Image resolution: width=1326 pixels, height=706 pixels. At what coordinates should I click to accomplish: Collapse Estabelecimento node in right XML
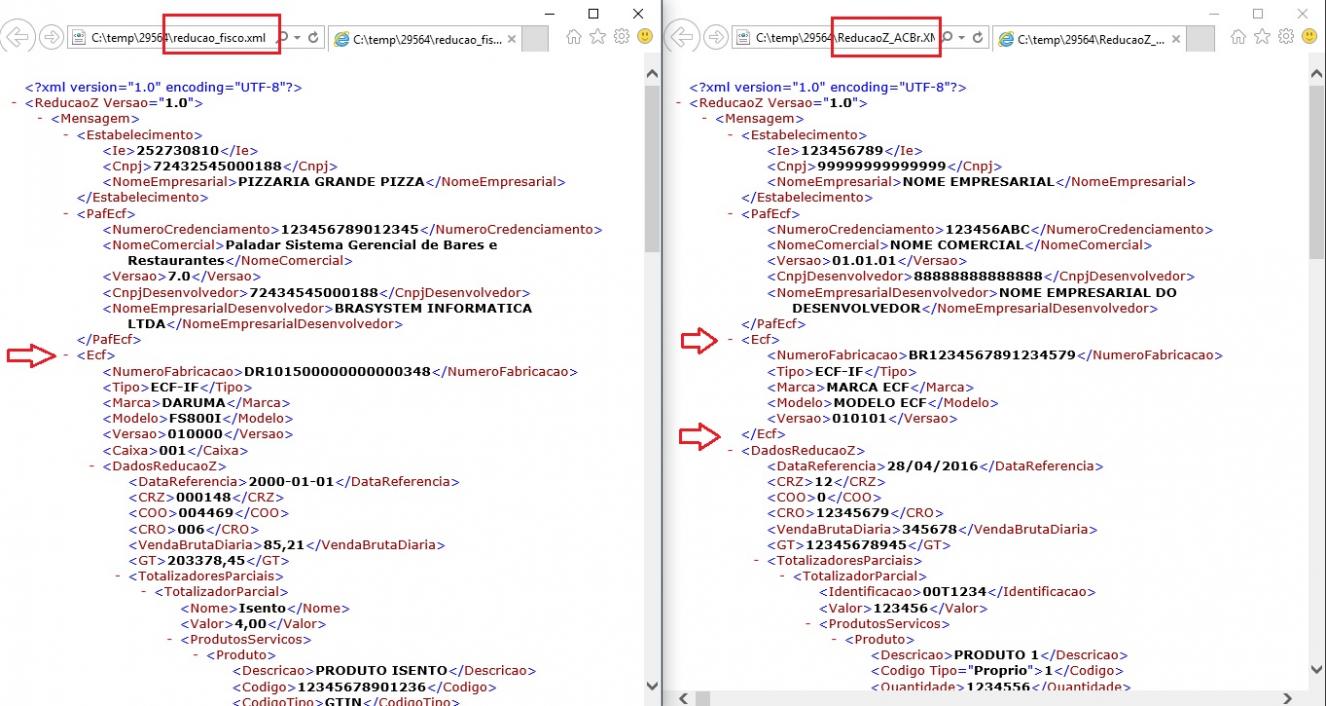click(730, 134)
